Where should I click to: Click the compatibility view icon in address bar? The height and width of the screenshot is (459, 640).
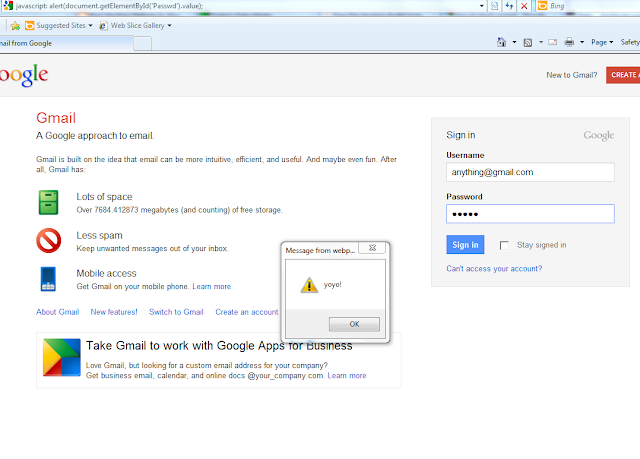494,6
